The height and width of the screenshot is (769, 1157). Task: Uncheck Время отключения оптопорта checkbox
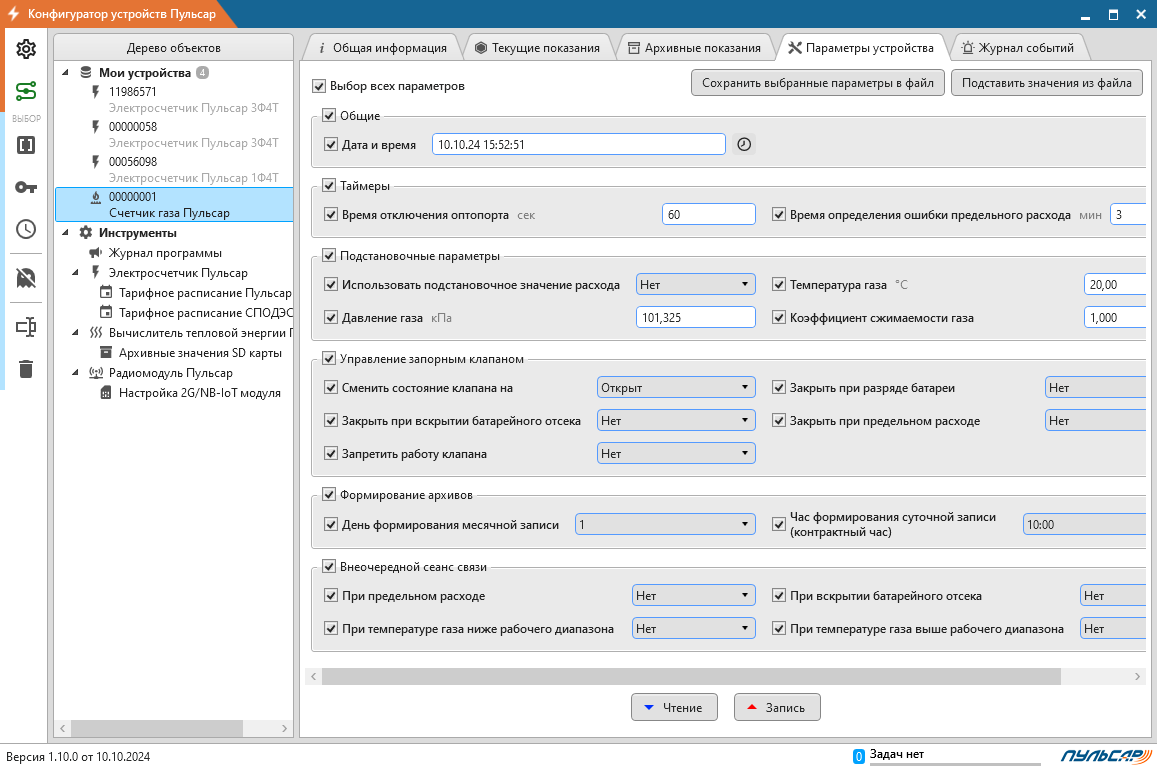[x=331, y=215]
